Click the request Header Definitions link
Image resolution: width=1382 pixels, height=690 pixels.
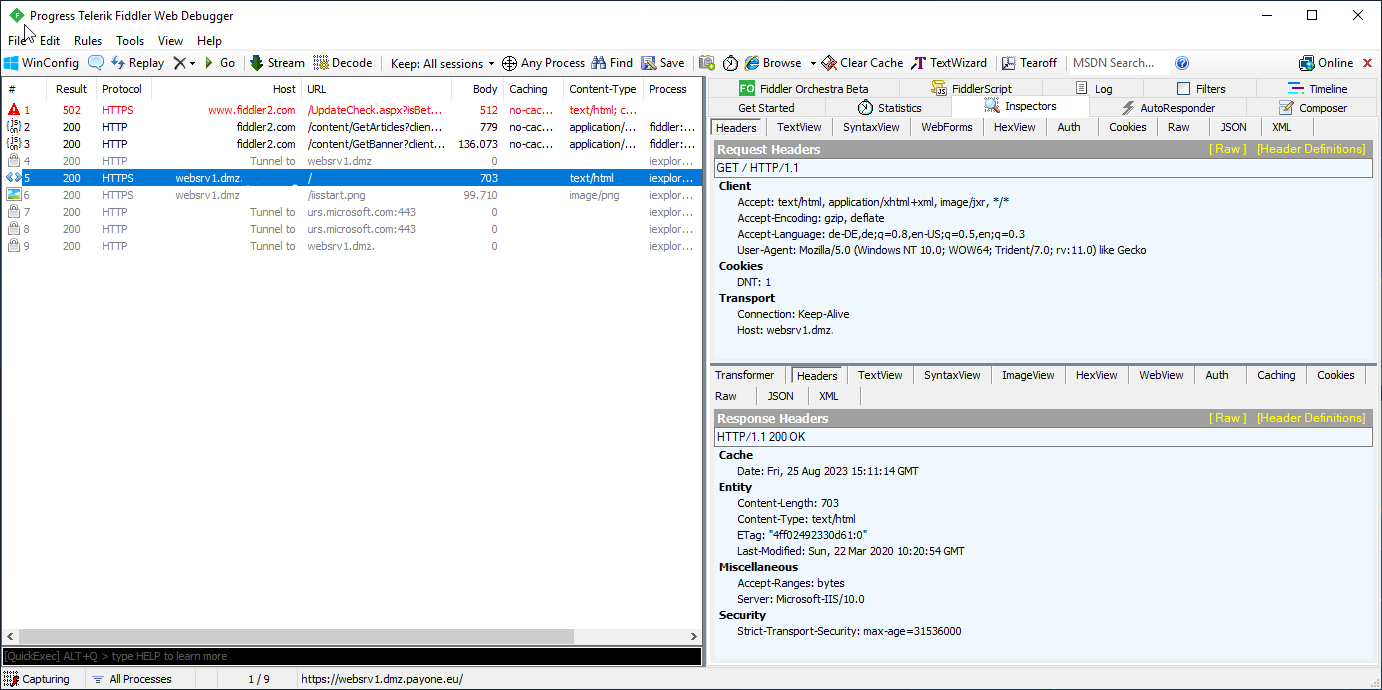(x=1310, y=149)
